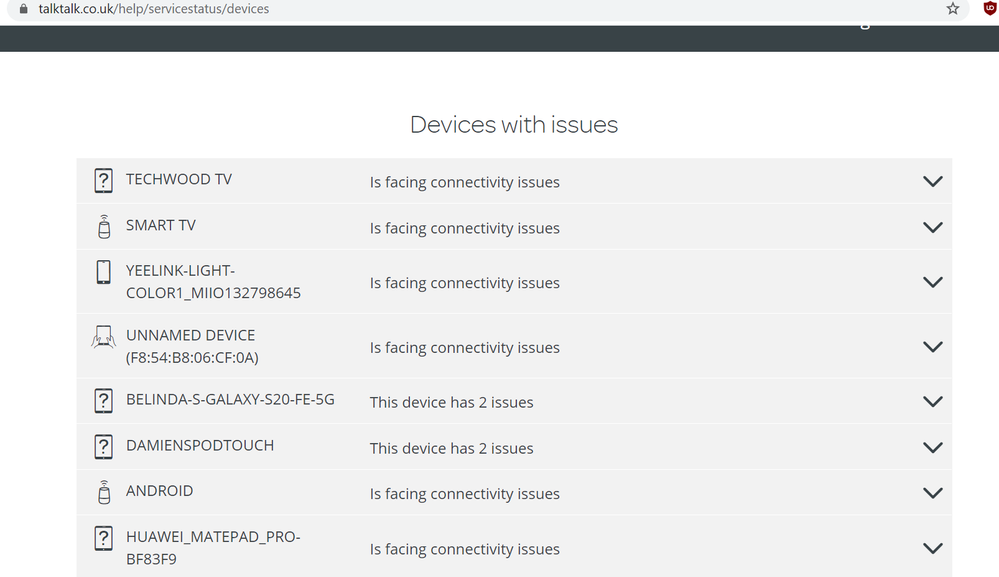Click the UNNAMED DEVICE (F8:54:B8:06:CF:0A) name
The width and height of the screenshot is (999, 577).
click(x=192, y=346)
